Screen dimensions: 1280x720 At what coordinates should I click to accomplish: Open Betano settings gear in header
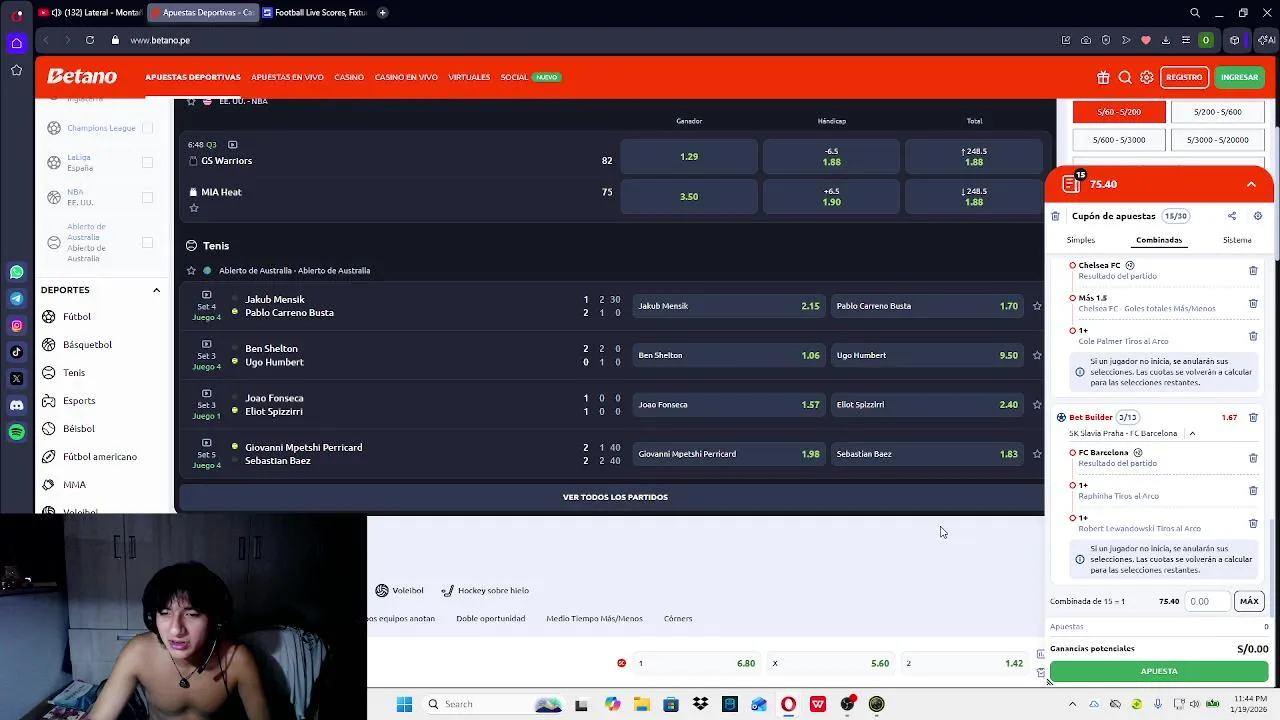(1147, 77)
